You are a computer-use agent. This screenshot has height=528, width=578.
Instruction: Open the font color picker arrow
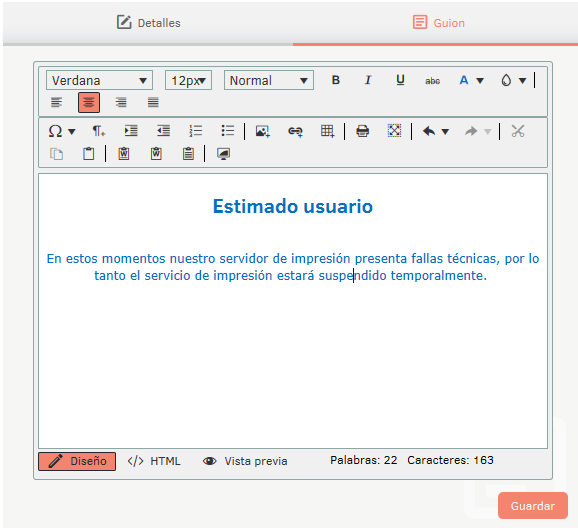click(480, 80)
